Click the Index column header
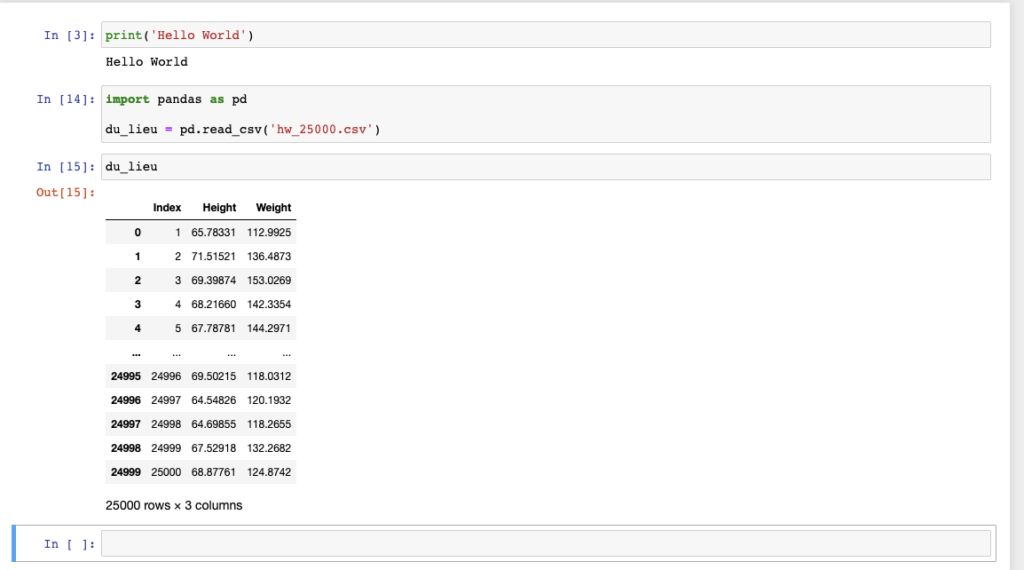This screenshot has width=1024, height=570. click(167, 208)
